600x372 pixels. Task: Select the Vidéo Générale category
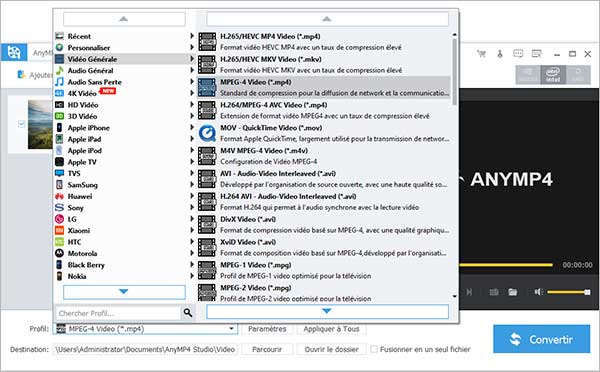[x=125, y=59]
